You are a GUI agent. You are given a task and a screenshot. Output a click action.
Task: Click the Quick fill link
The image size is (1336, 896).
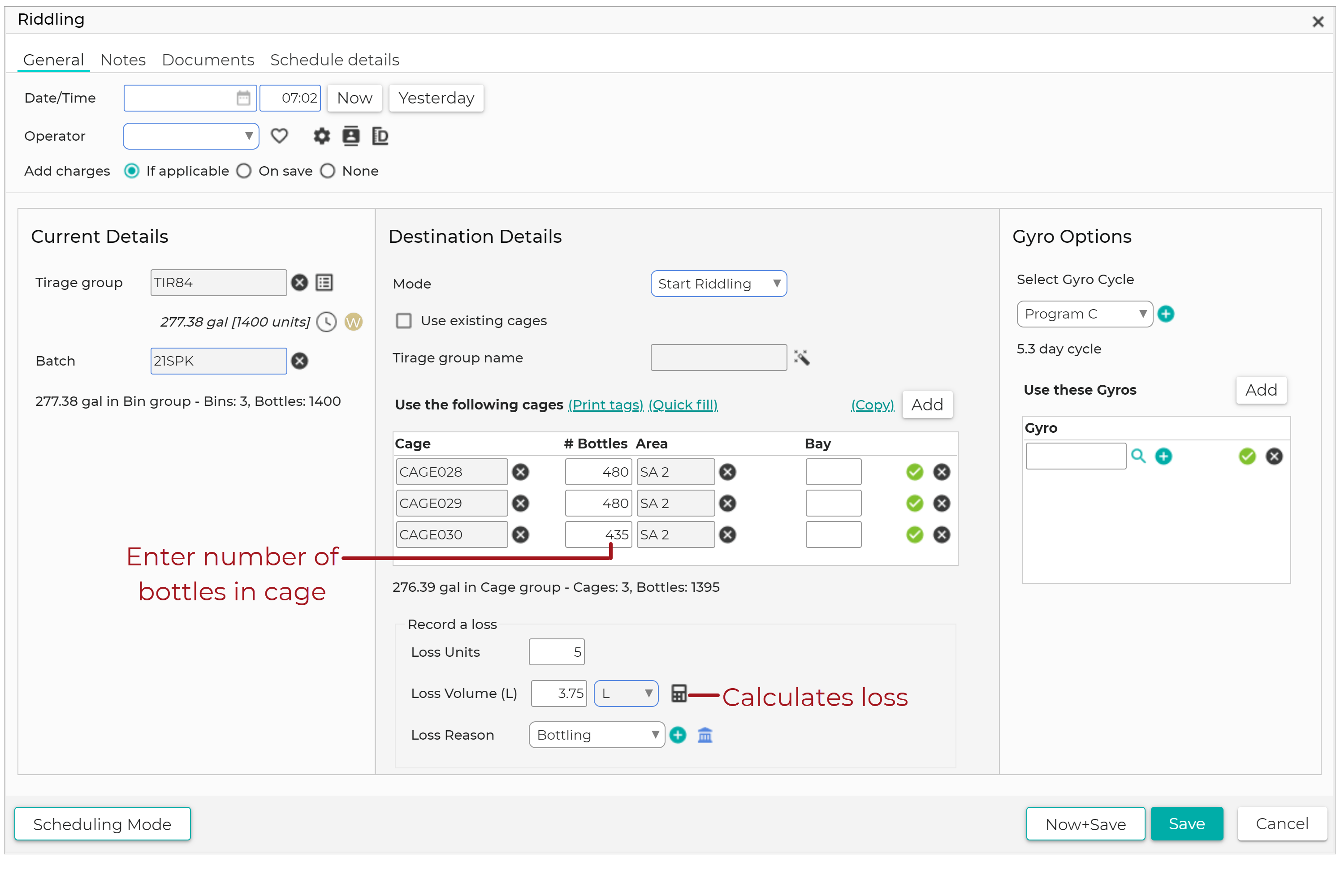tap(683, 405)
